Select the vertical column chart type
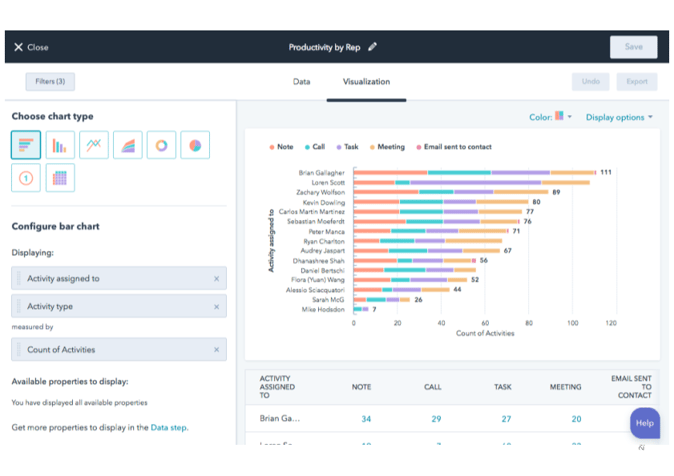674x476 pixels. click(x=60, y=145)
